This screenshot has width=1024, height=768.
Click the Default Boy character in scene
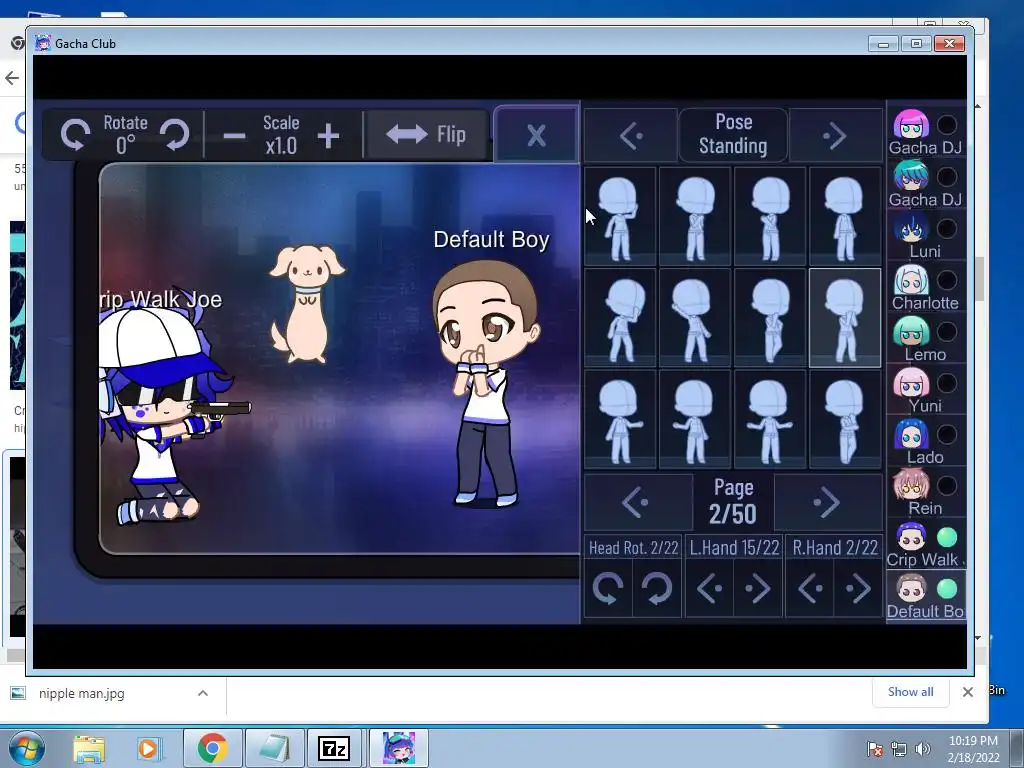[x=486, y=384]
